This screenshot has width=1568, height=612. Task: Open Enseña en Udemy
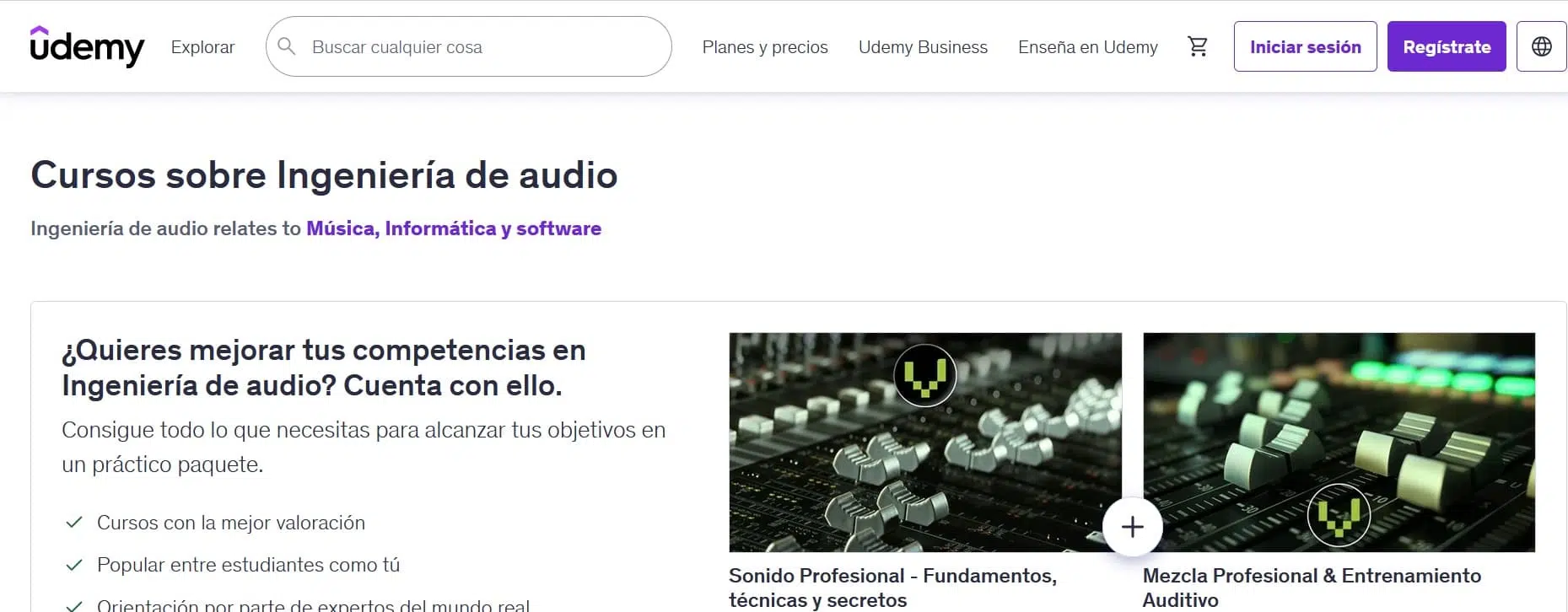point(1088,47)
